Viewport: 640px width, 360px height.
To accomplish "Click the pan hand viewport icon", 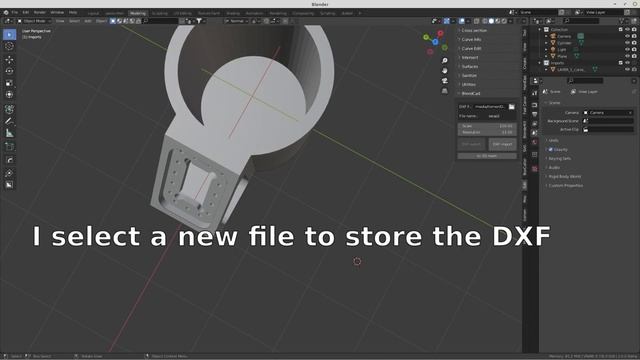I will pos(444,71).
